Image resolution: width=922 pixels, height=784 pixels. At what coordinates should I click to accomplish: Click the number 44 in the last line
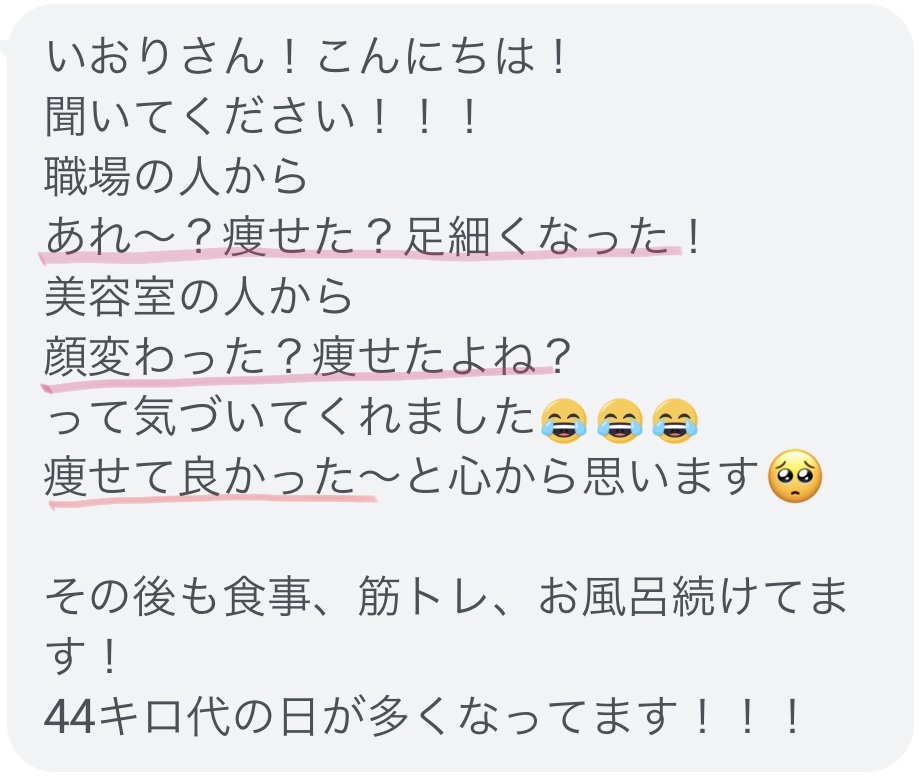point(69,718)
